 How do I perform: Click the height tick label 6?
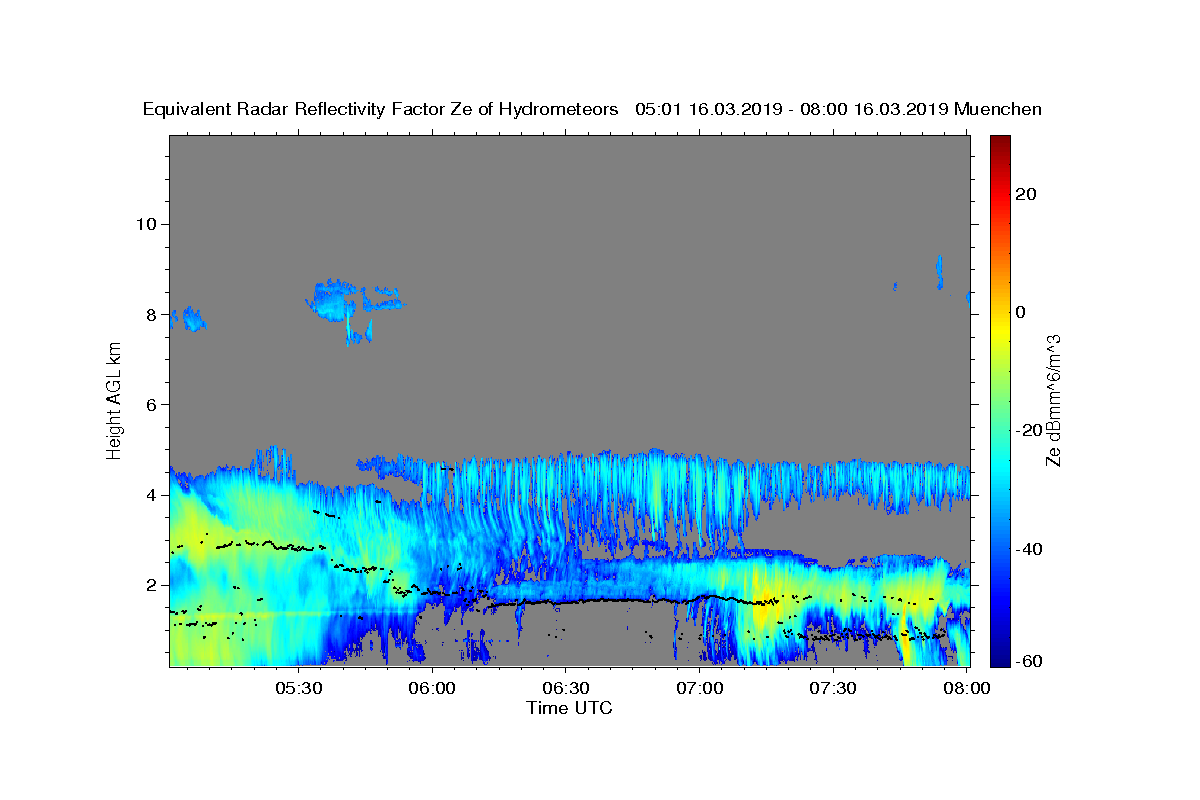point(151,405)
